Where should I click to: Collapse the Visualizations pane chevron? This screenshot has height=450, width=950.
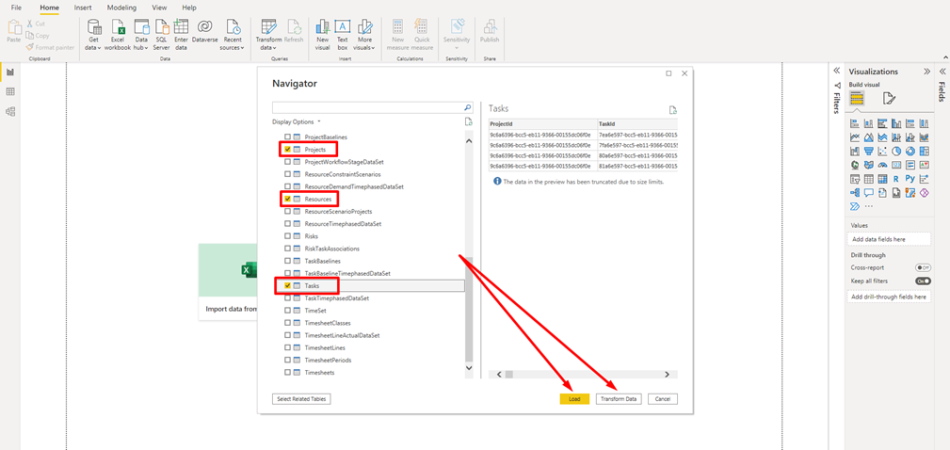[926, 71]
